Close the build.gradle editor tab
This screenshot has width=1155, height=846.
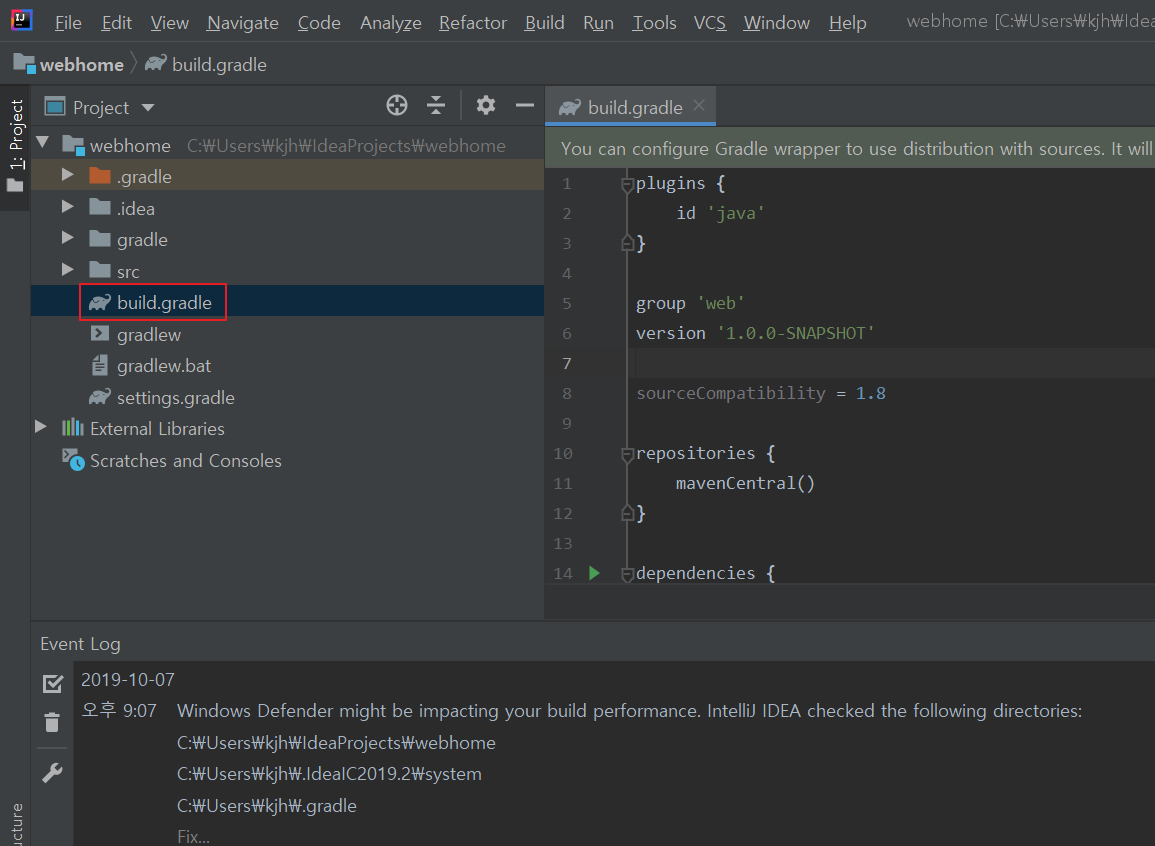(x=699, y=105)
